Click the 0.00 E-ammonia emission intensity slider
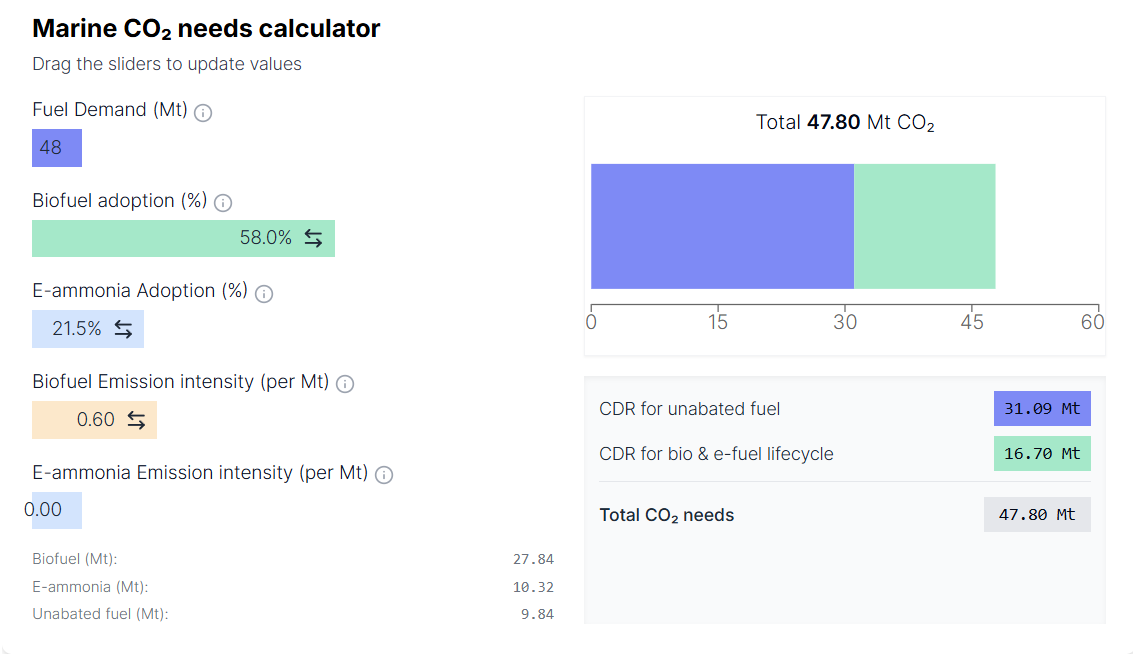1133x656 pixels. [57, 511]
